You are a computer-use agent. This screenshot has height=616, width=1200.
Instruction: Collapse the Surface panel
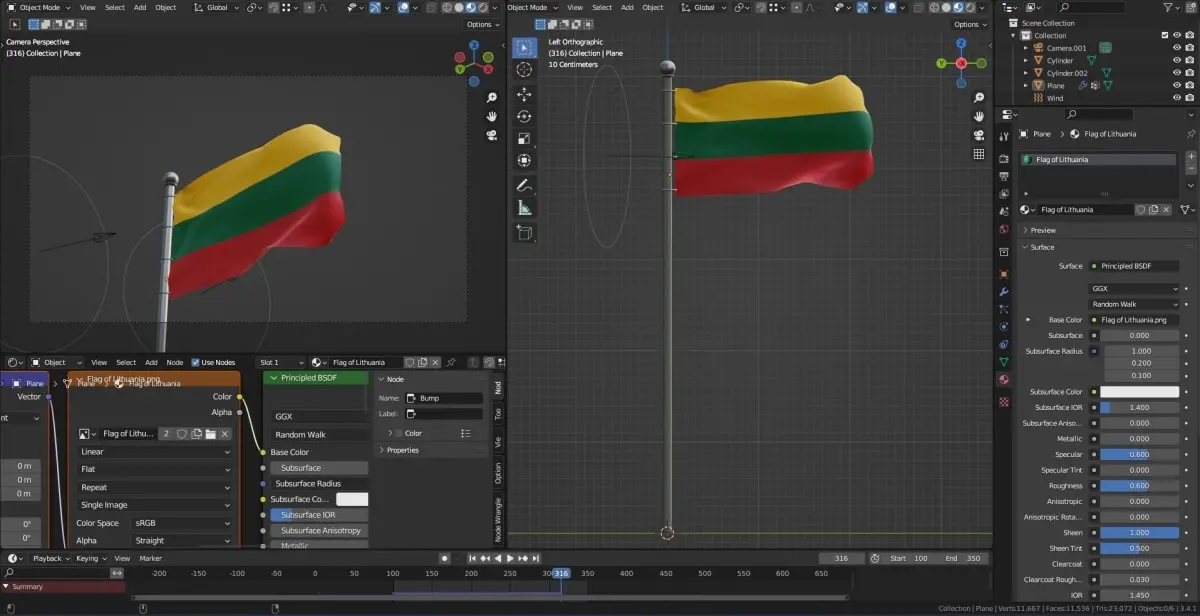pos(1042,247)
